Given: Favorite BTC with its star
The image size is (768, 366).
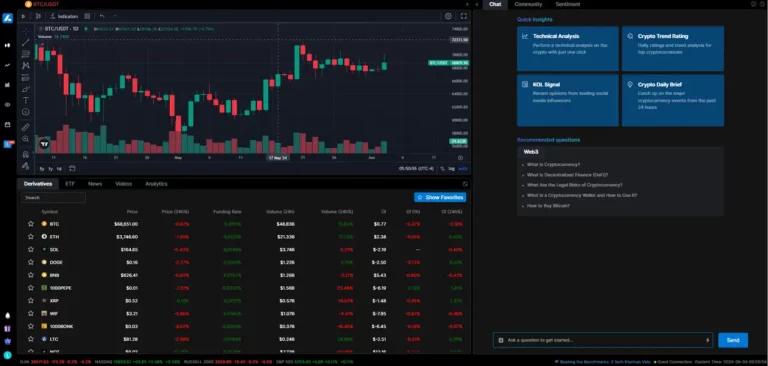Looking at the screenshot, I should point(31,223).
